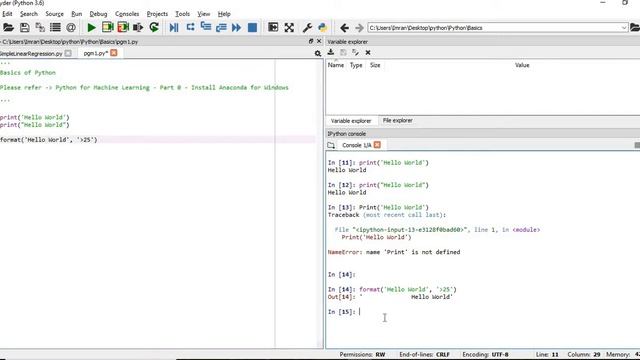Viewport: 640px width, 360px height.
Task: Close the SimpleLinearRegression.py tab
Action: 68,53
